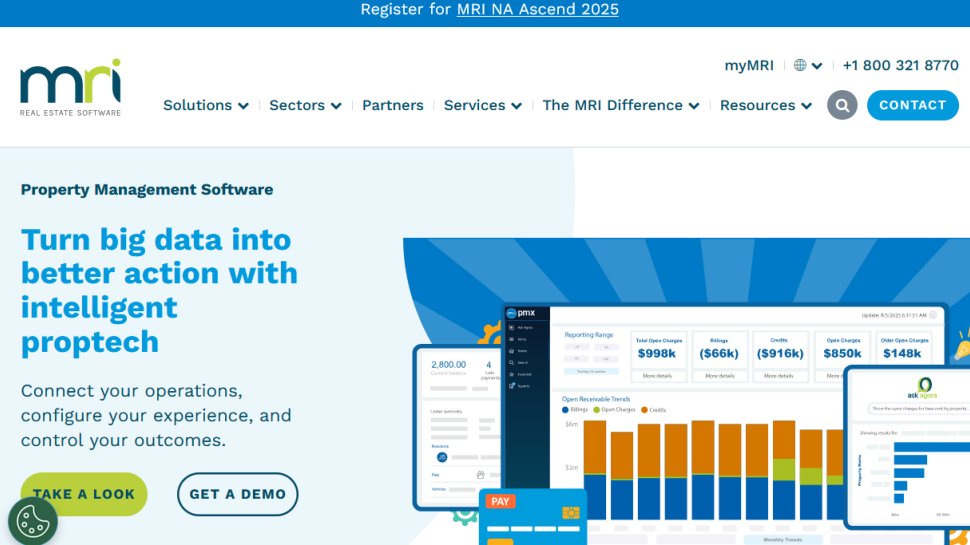Open MRI NA Ascend 2025 link

pos(538,9)
